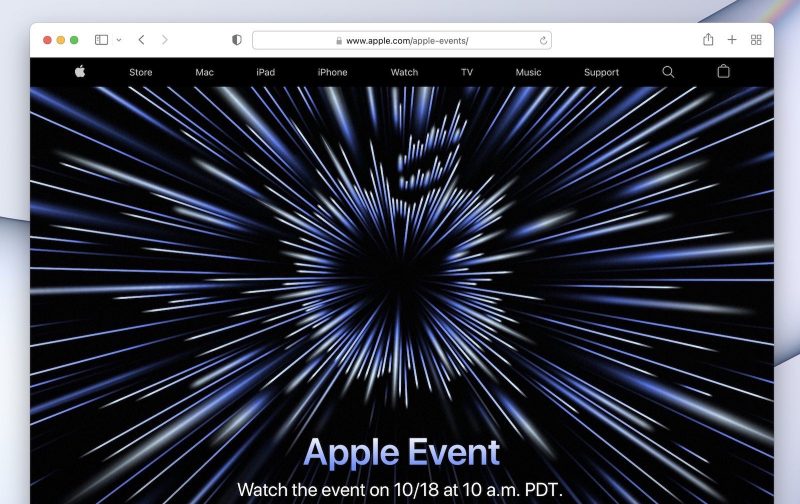Click the Apple logo in site navigation
Image resolution: width=800 pixels, height=504 pixels.
tap(80, 71)
